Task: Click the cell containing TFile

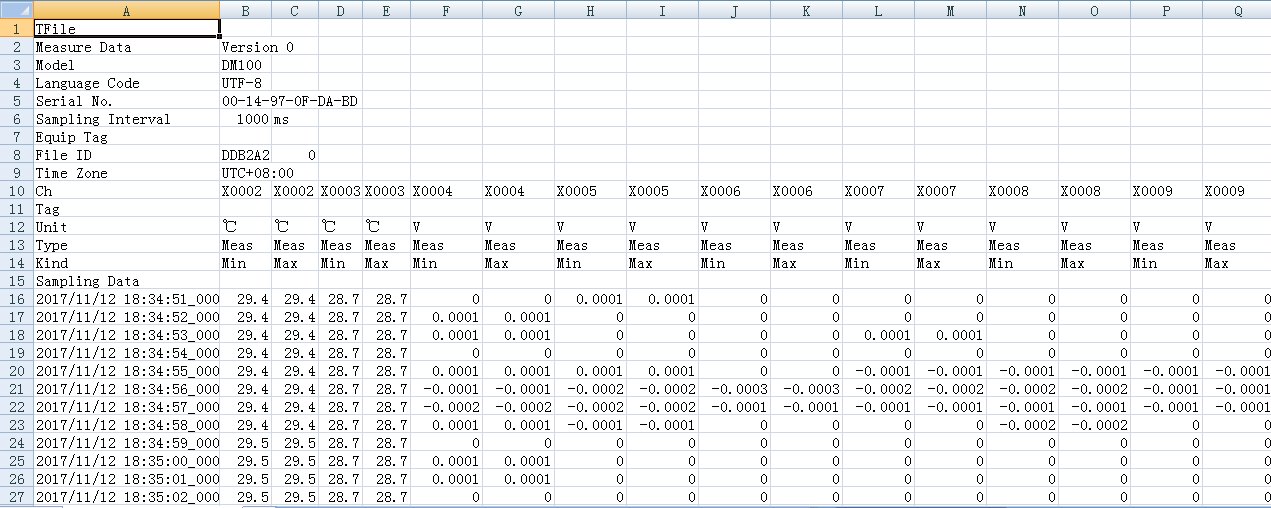Action: [x=125, y=29]
